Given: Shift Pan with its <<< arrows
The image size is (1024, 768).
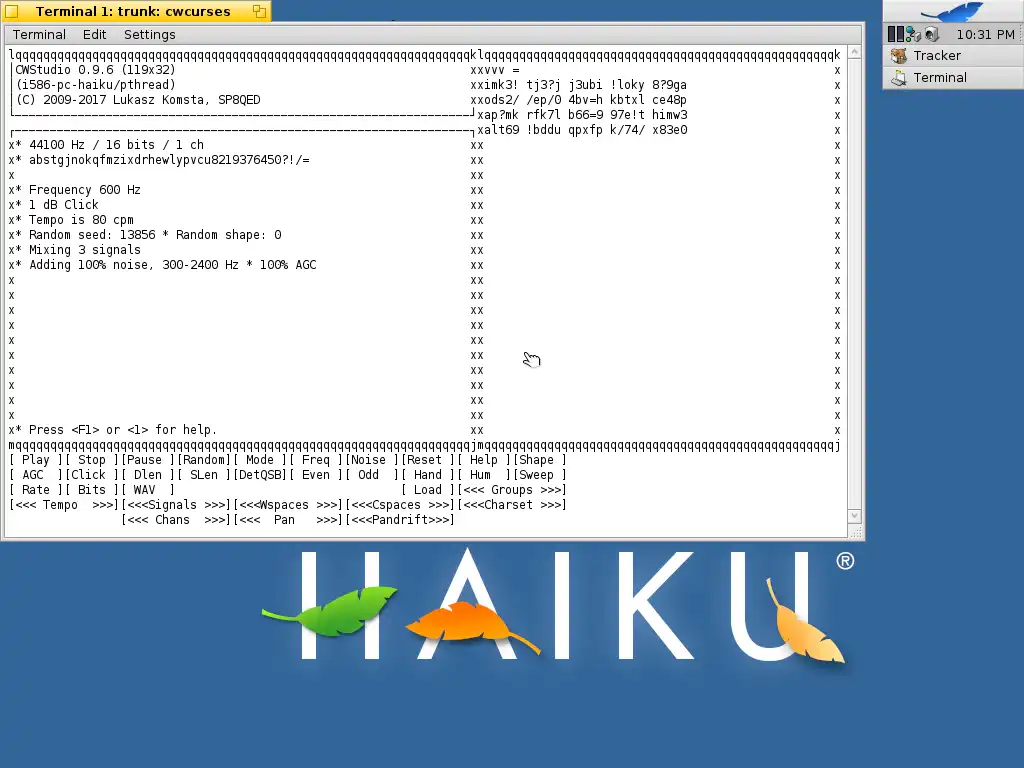Looking at the screenshot, I should (250, 520).
